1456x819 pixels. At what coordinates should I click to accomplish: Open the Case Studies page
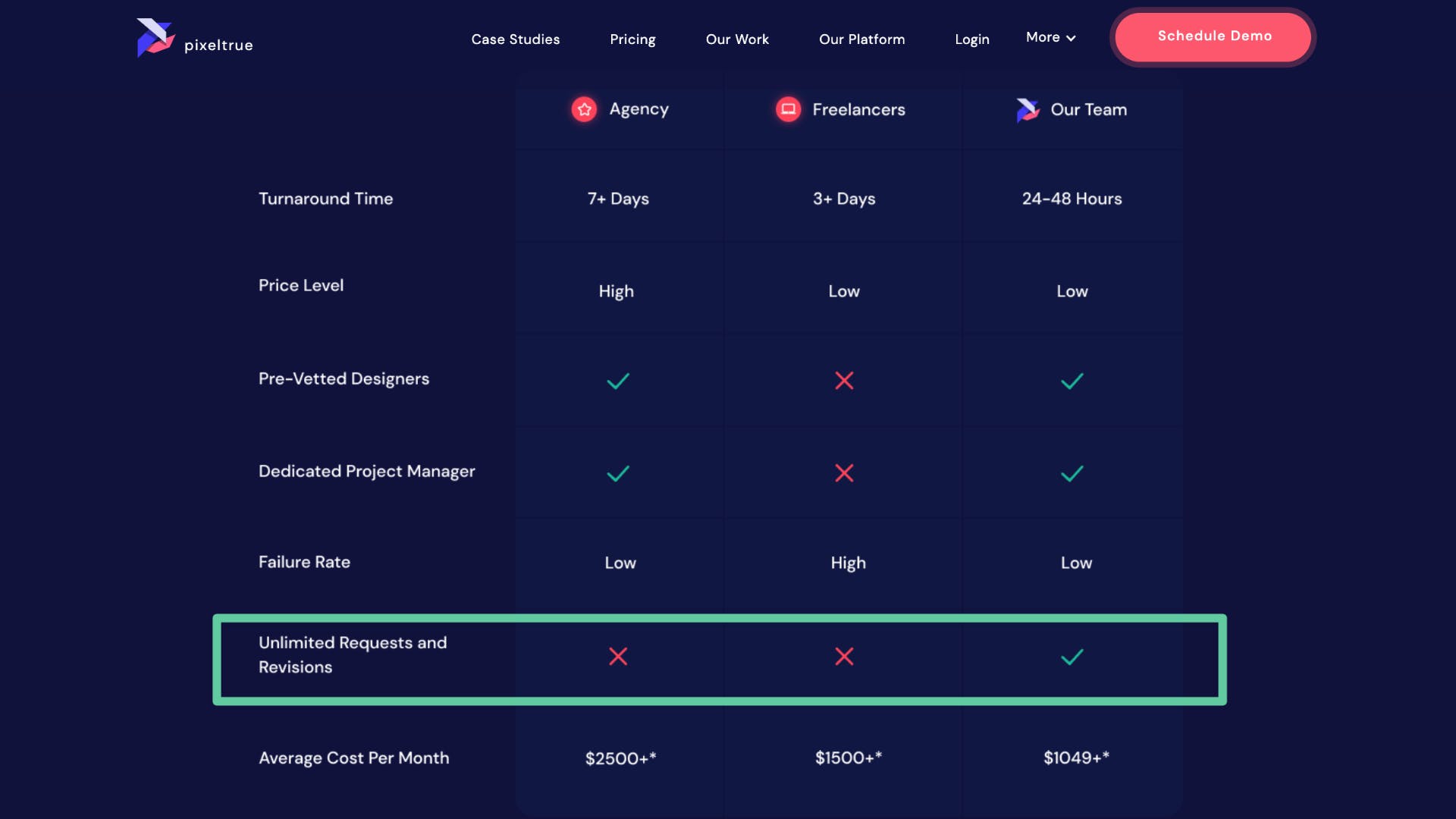tap(515, 39)
